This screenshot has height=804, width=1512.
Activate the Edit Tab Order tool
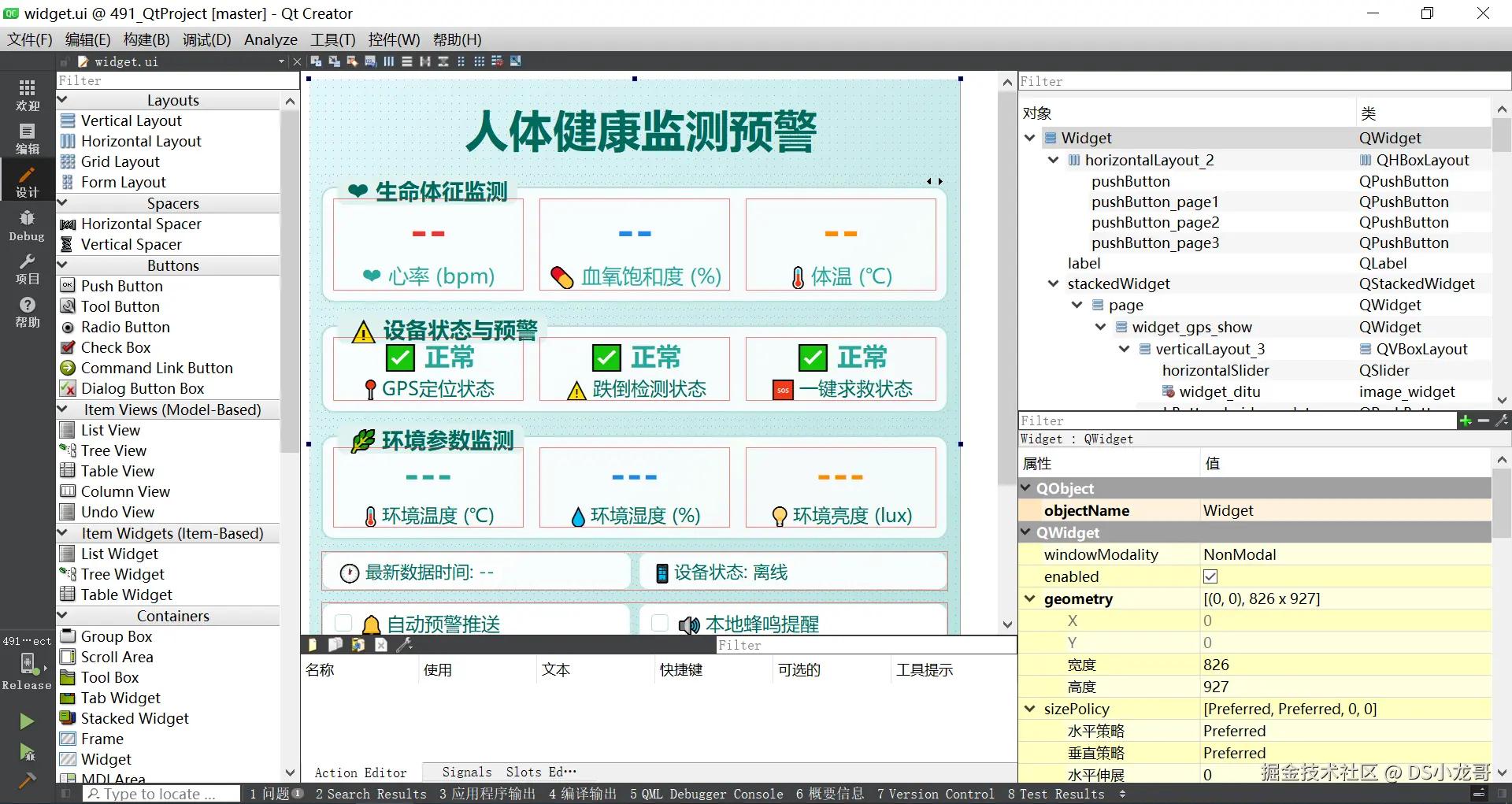(x=370, y=61)
